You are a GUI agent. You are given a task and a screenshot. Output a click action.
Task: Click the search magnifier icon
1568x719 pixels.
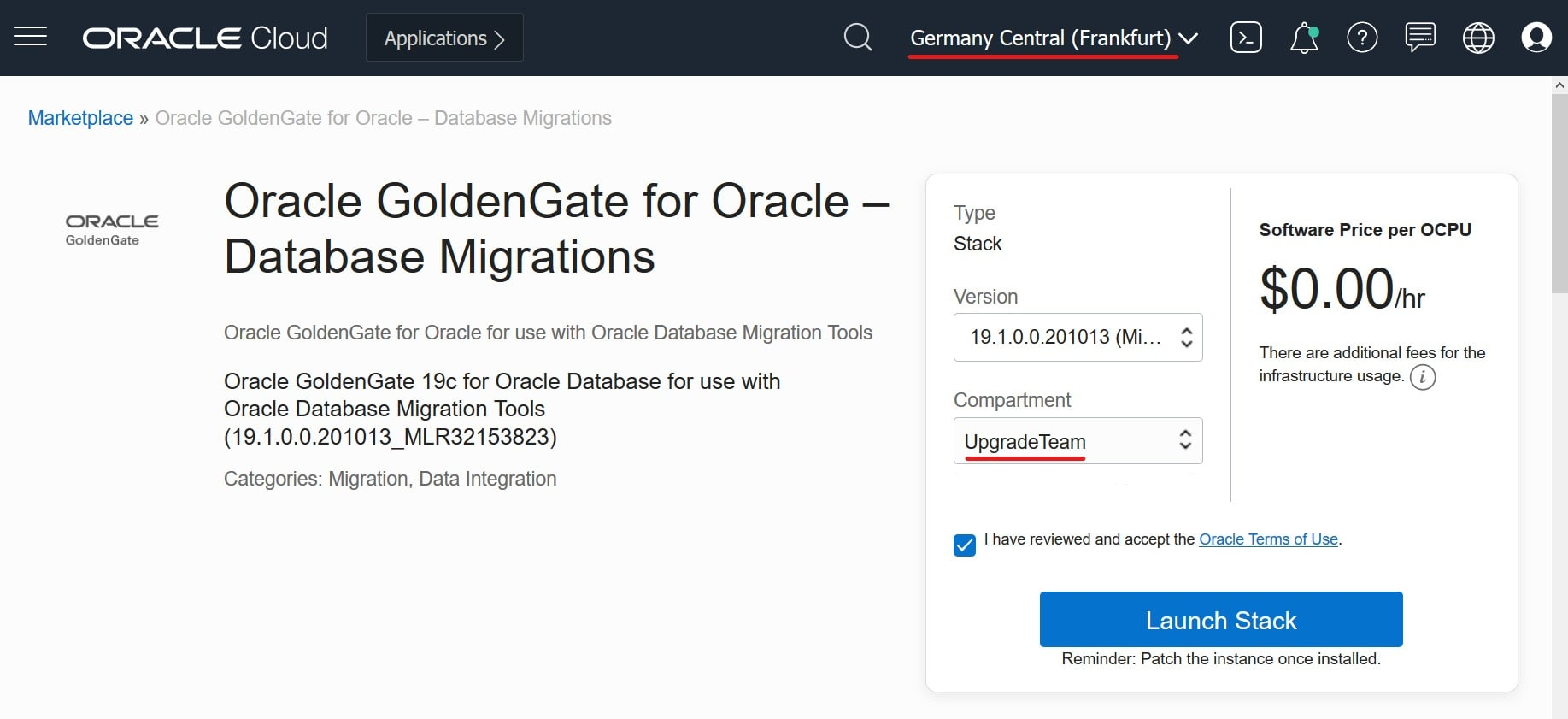857,38
